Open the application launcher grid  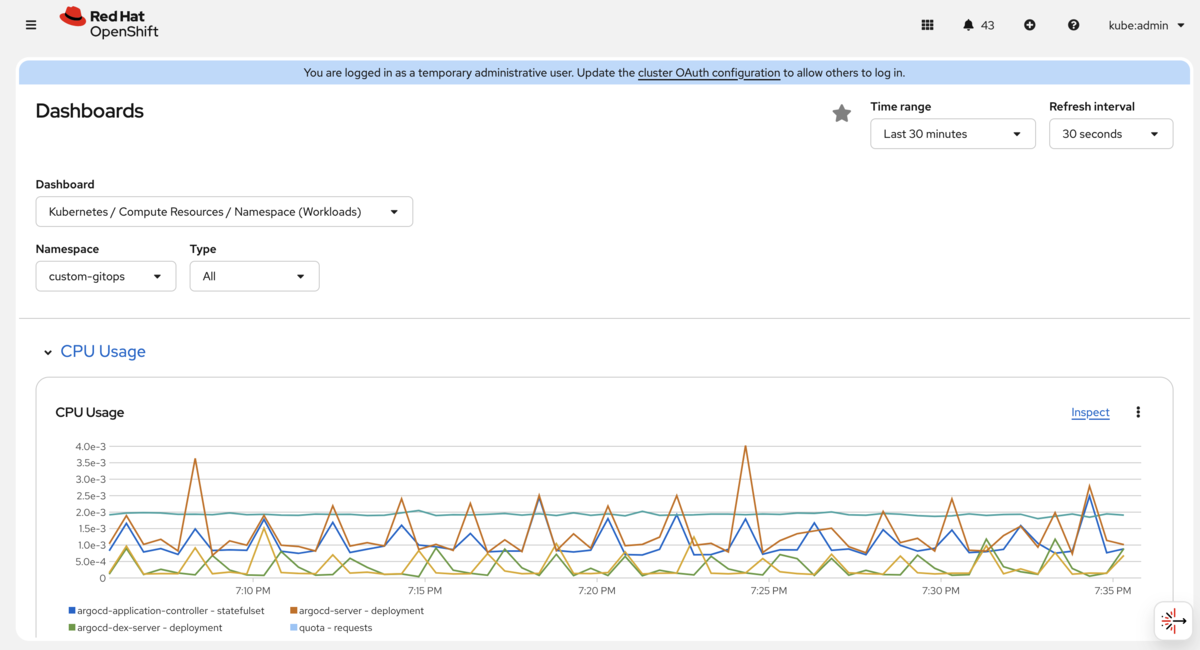[x=927, y=25]
